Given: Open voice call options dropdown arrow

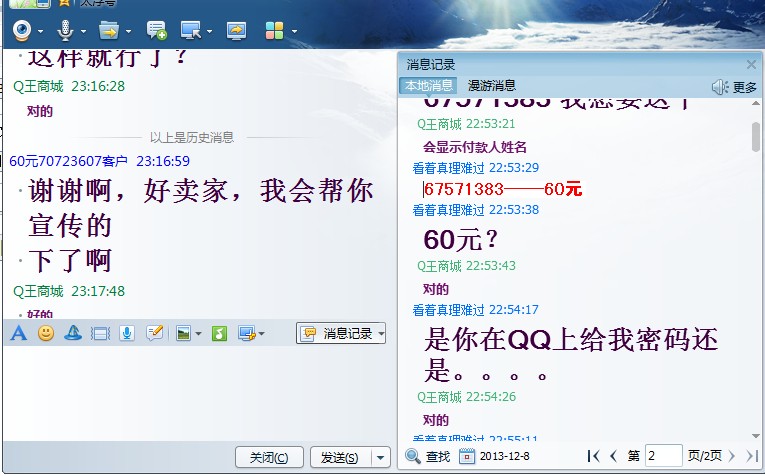Looking at the screenshot, I should pyautogui.click(x=83, y=32).
